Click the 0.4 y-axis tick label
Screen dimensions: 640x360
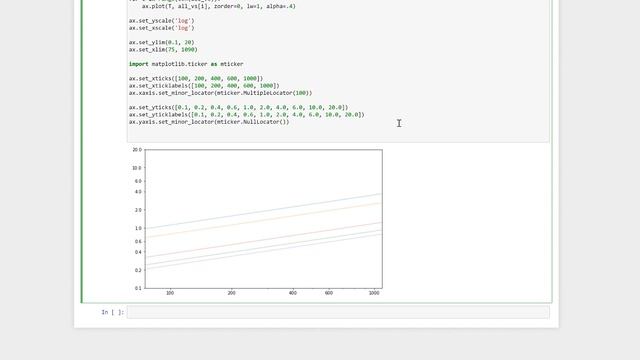point(138,252)
